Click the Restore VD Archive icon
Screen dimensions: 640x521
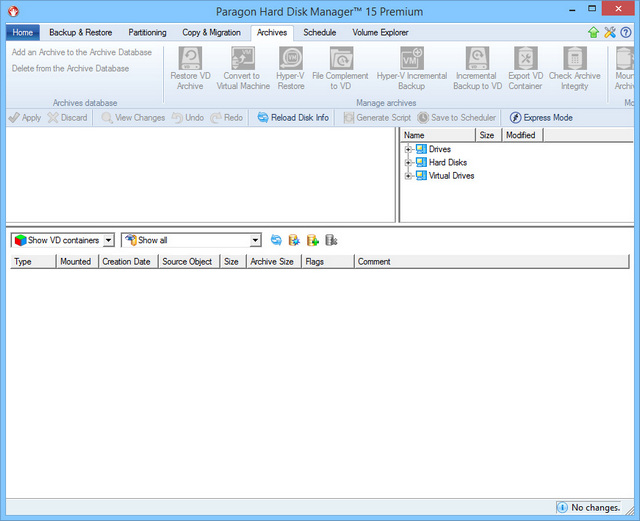[190, 59]
